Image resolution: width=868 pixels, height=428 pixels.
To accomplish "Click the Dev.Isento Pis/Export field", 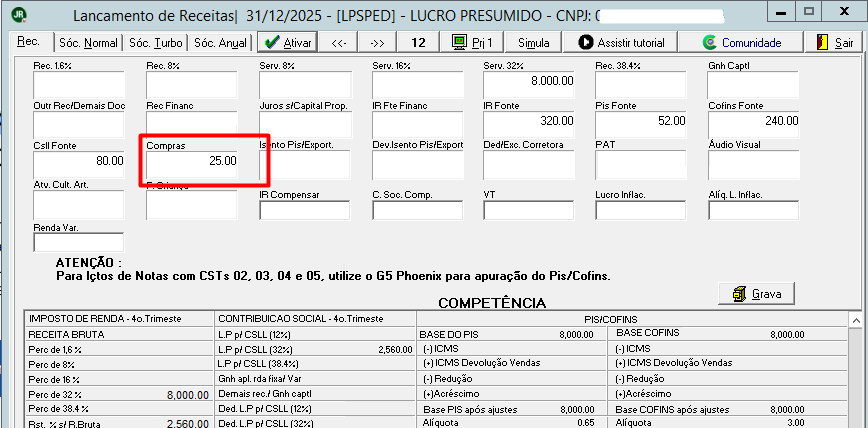I will [x=417, y=165].
